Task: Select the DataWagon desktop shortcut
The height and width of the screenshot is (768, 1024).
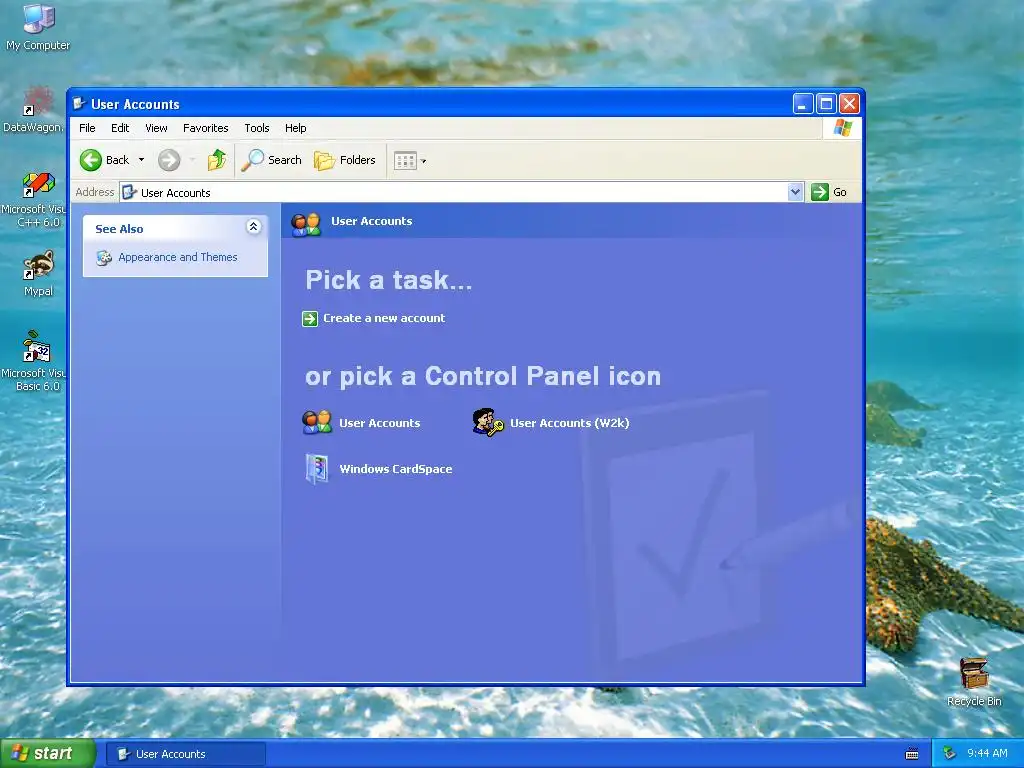Action: (35, 109)
